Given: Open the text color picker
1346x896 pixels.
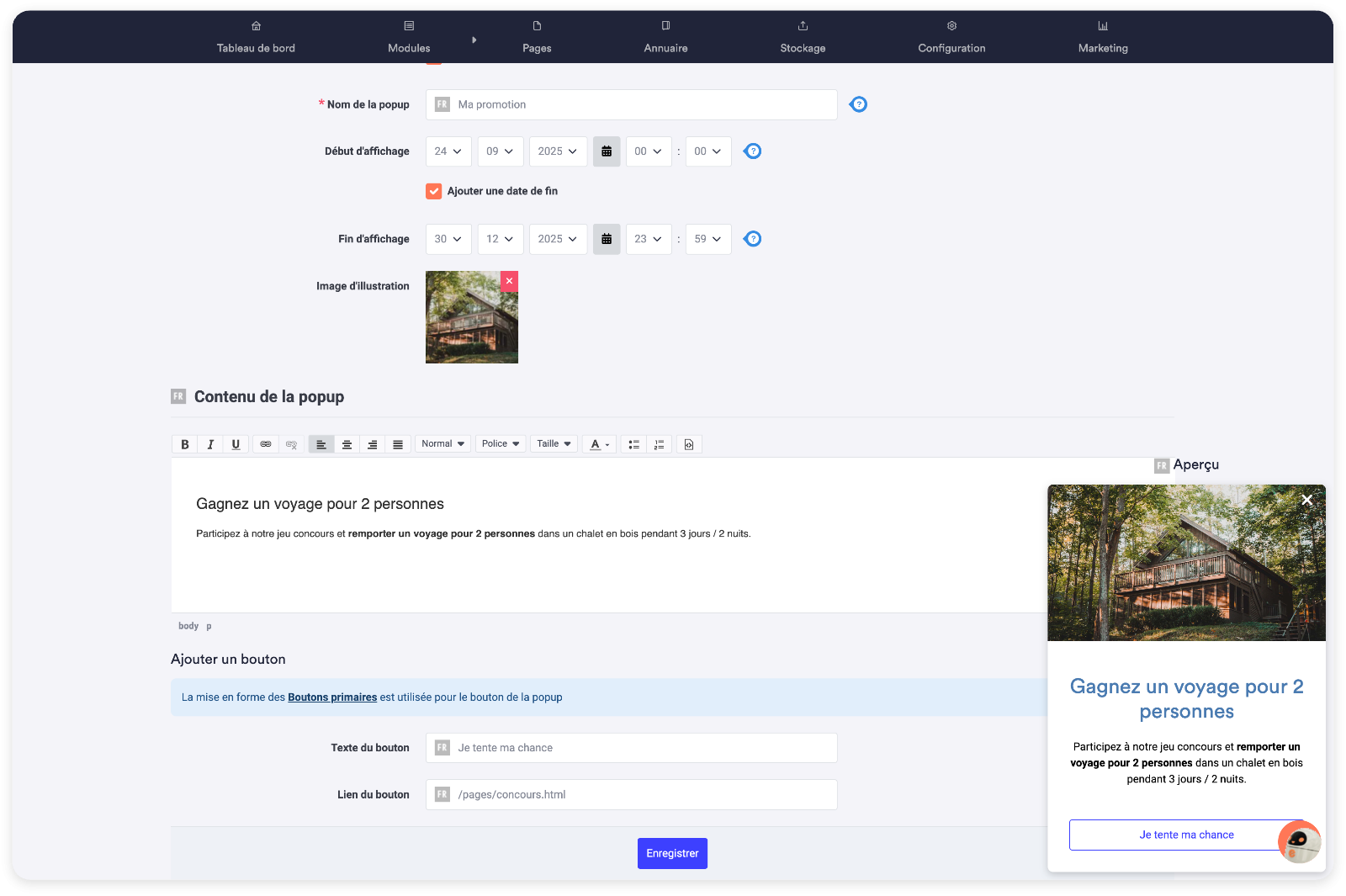Looking at the screenshot, I should 599,444.
